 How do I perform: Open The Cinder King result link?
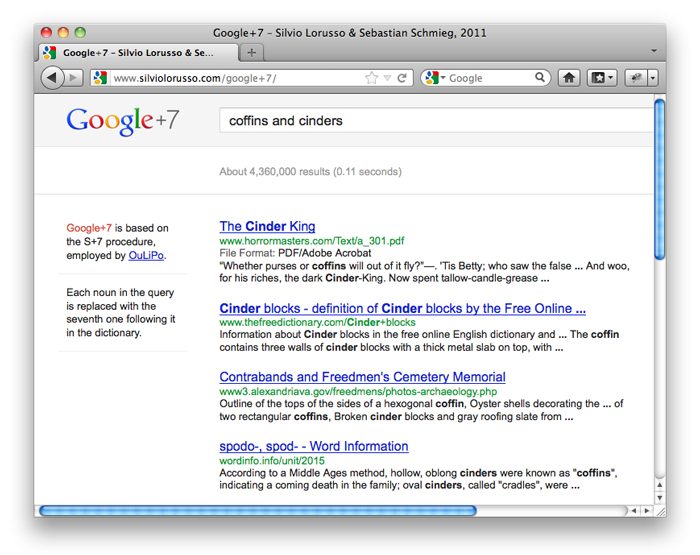tap(267, 226)
